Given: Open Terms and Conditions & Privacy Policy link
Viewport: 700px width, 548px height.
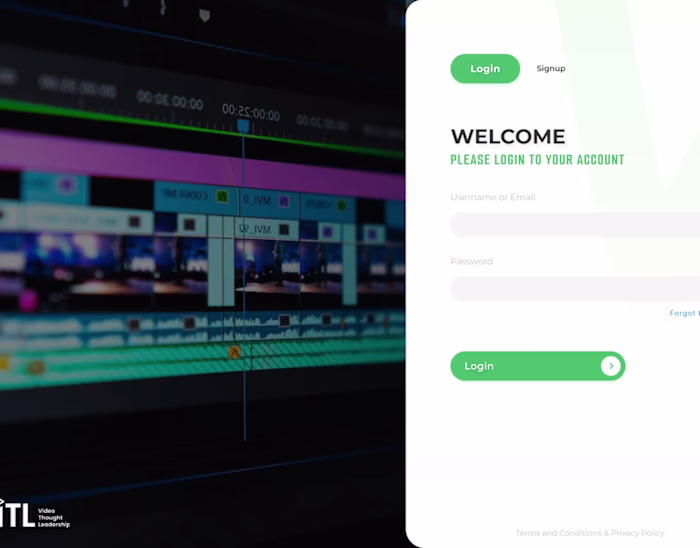Looking at the screenshot, I should 590,533.
